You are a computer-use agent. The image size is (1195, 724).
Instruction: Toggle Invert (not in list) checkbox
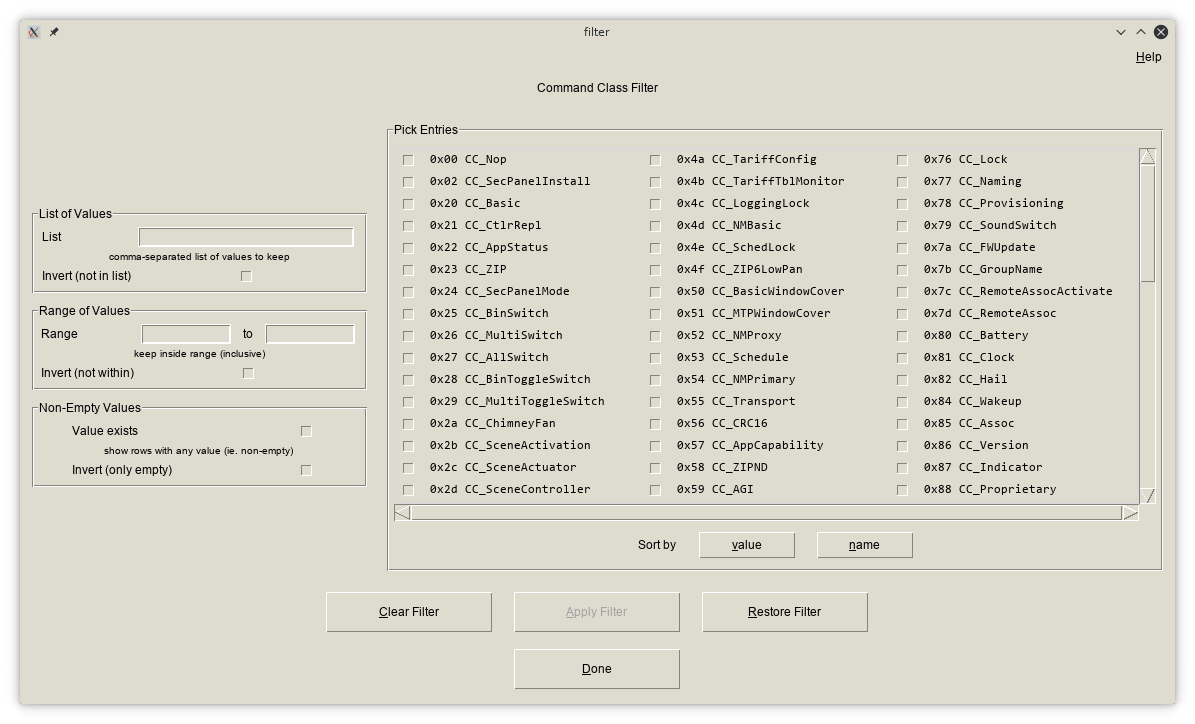pos(246,276)
